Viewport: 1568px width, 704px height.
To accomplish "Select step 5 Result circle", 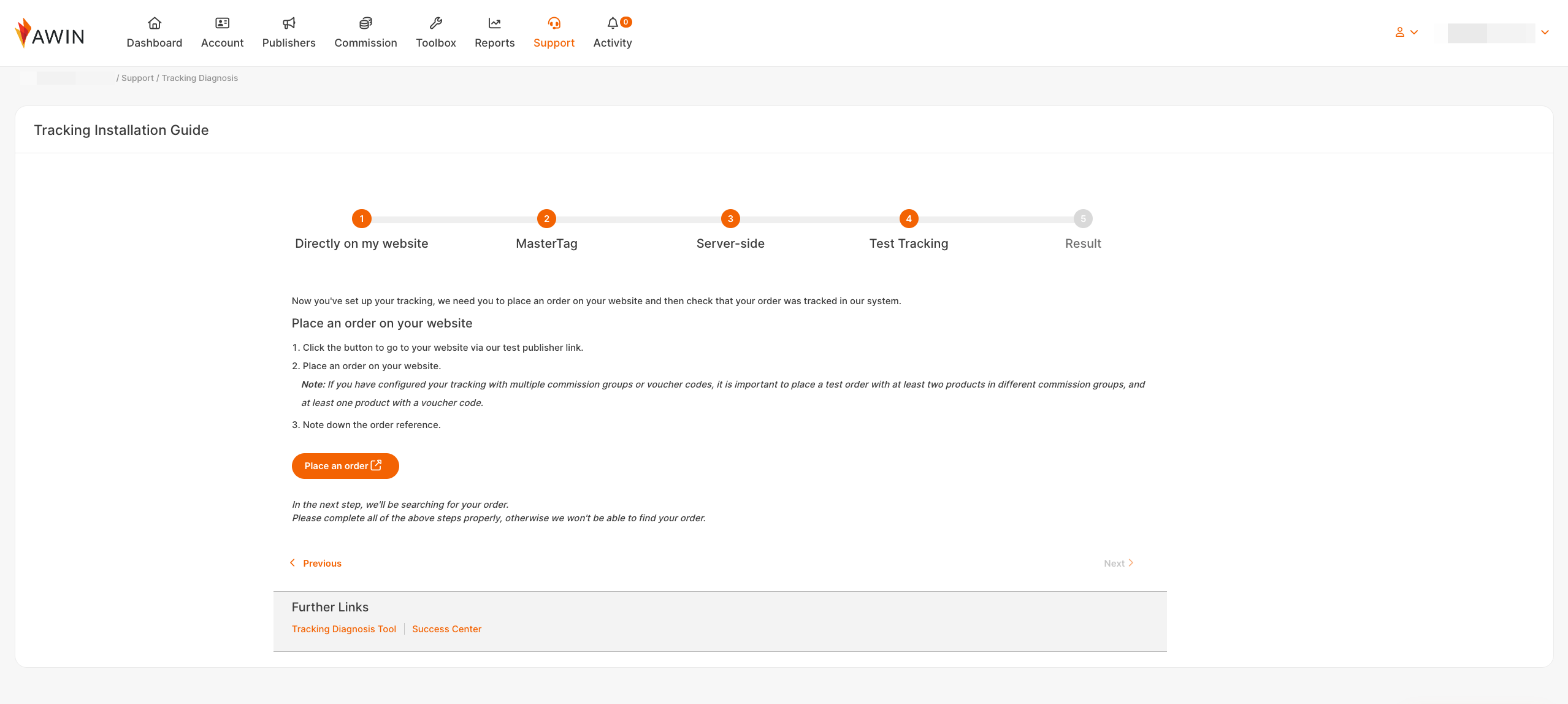I will tap(1083, 219).
